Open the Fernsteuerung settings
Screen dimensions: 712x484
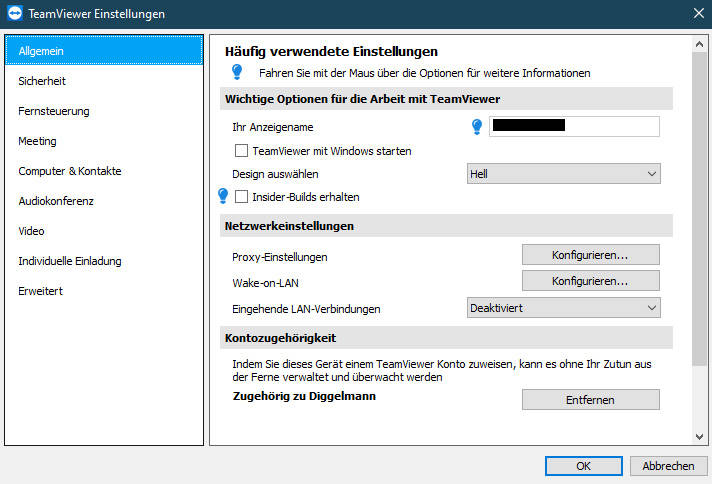point(54,111)
